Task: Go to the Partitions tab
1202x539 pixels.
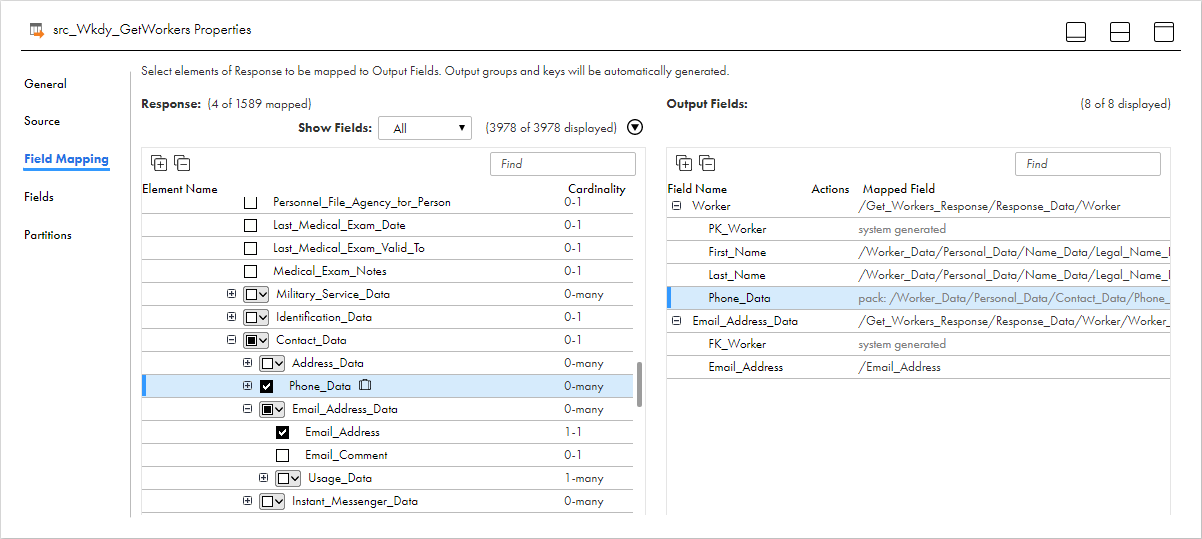Action: pos(48,235)
